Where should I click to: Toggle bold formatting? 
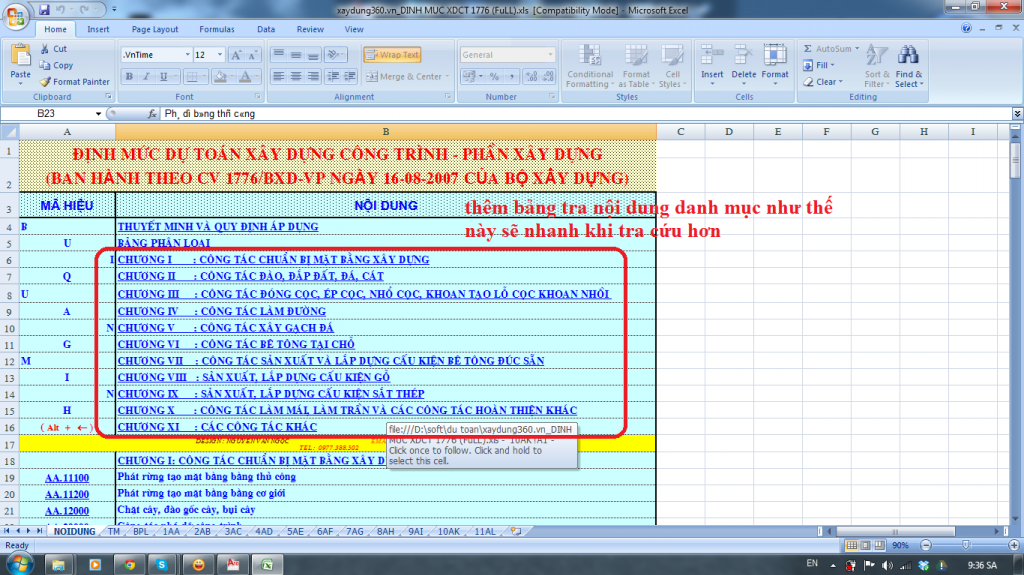[129, 76]
